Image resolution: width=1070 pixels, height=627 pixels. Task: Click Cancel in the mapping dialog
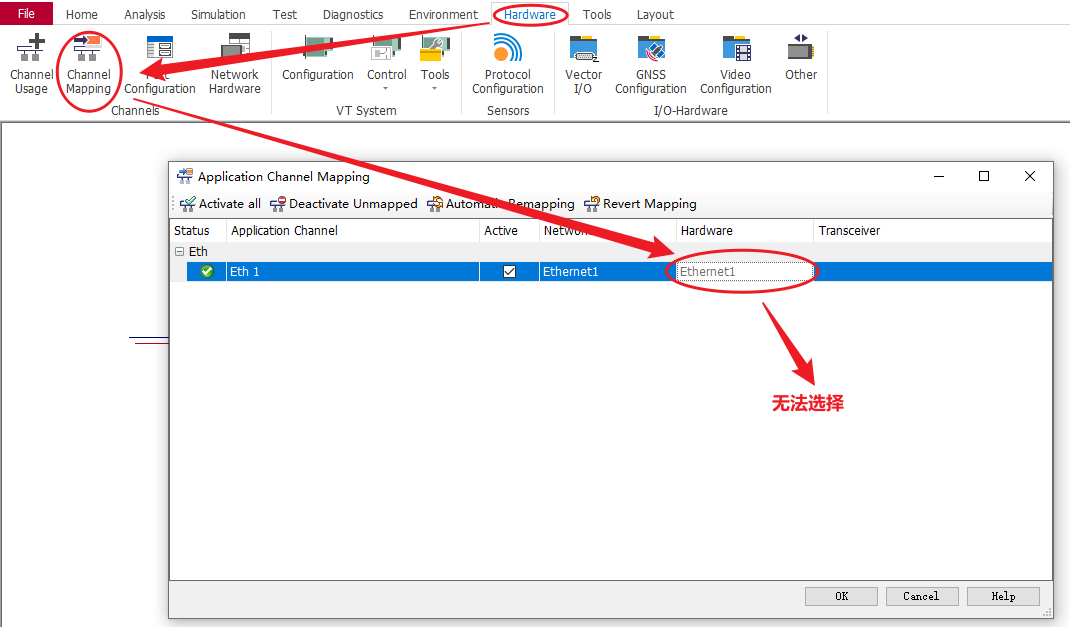[x=922, y=596]
